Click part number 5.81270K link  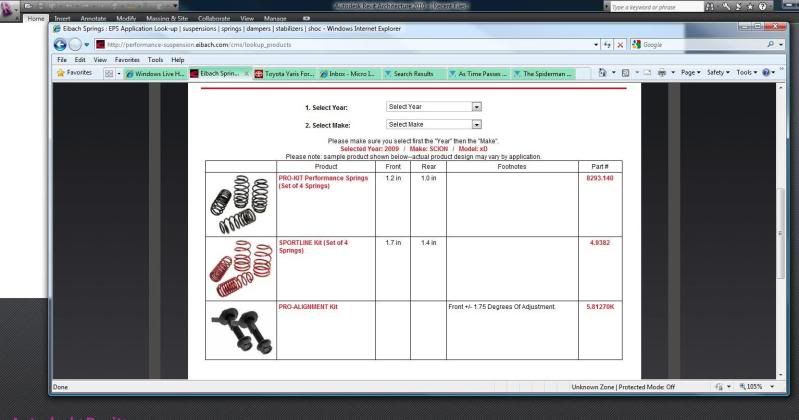(600, 306)
